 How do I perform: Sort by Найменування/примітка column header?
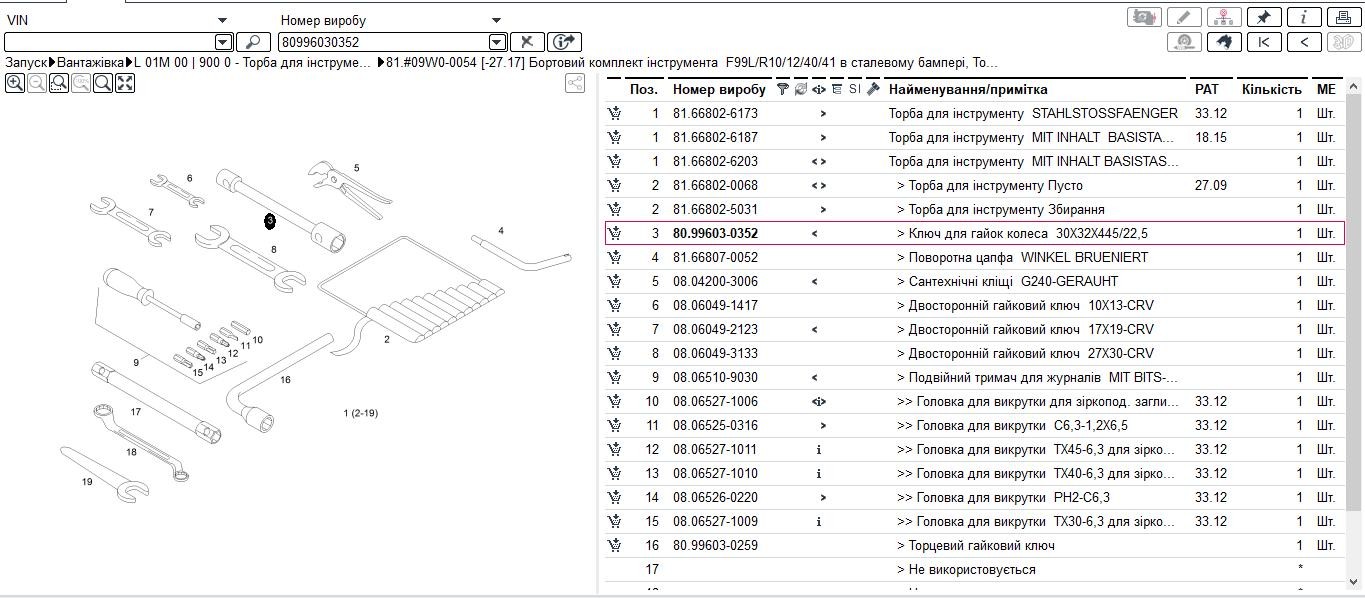click(x=968, y=89)
